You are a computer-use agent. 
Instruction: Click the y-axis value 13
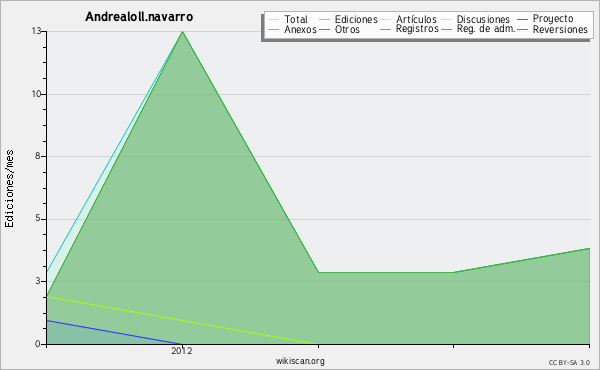[36, 31]
